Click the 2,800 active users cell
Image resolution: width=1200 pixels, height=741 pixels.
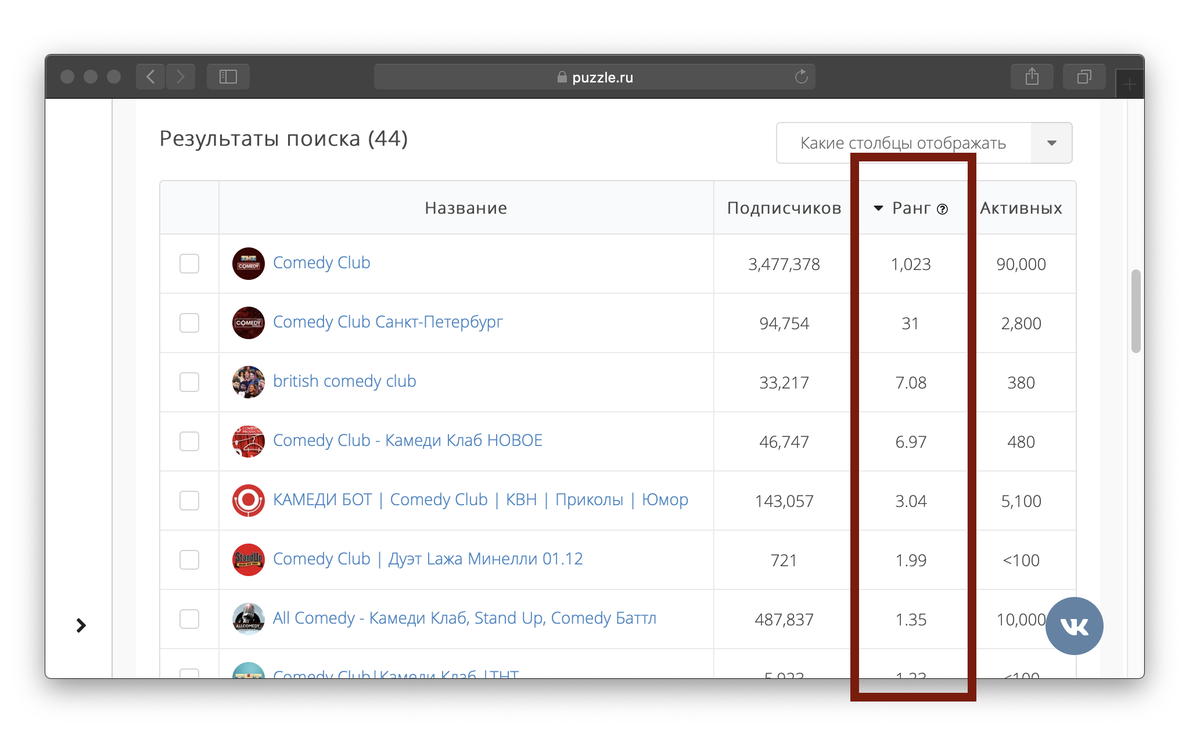(1021, 323)
